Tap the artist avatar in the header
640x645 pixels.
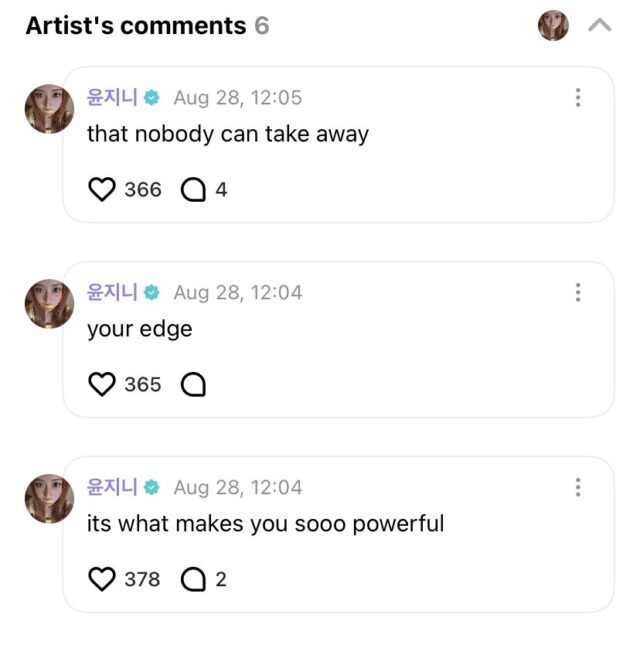pyautogui.click(x=553, y=26)
